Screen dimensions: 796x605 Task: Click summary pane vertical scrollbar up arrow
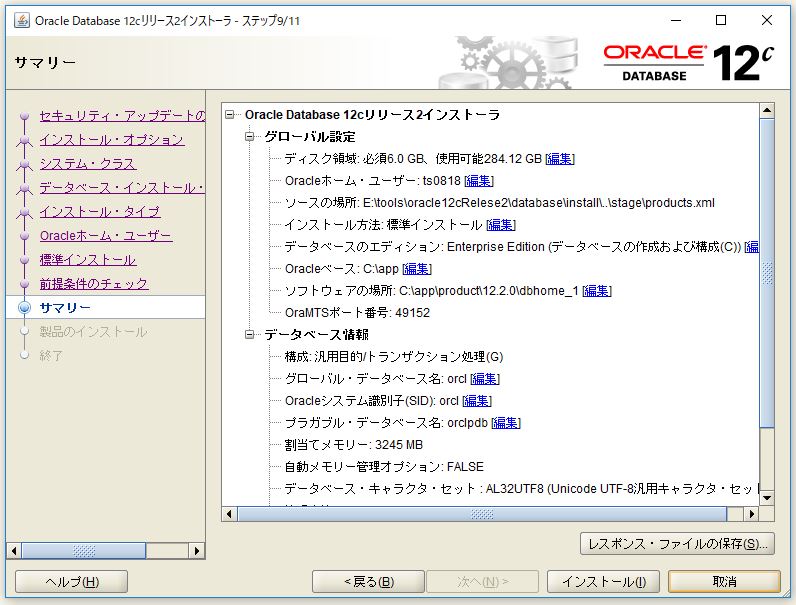pos(767,110)
